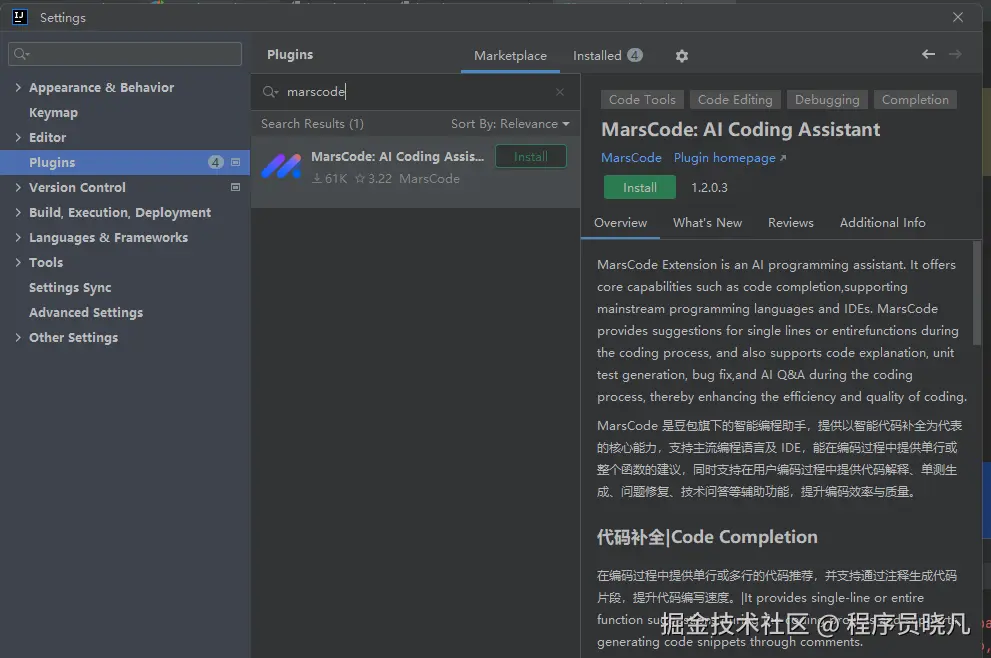991x658 pixels.
Task: Open the What's New tab
Action: (x=707, y=222)
